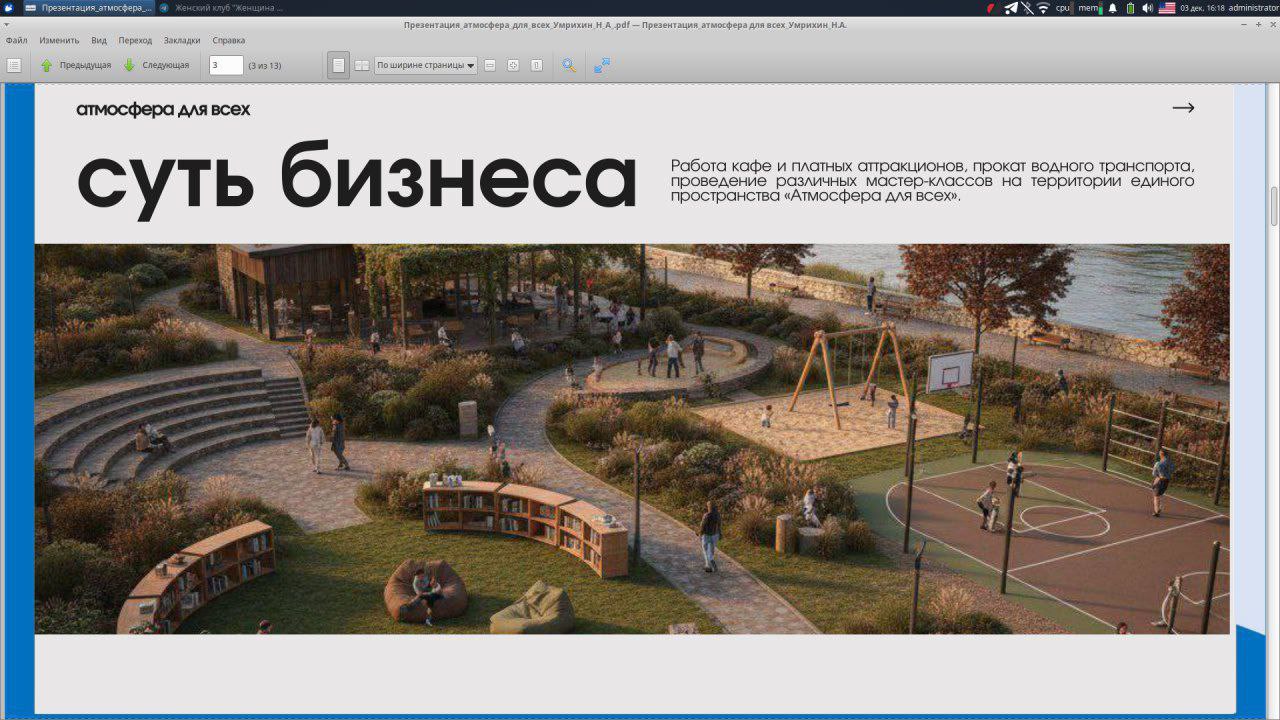Select the original size (1:1) zoom icon
1280x720 pixels.
click(x=537, y=64)
